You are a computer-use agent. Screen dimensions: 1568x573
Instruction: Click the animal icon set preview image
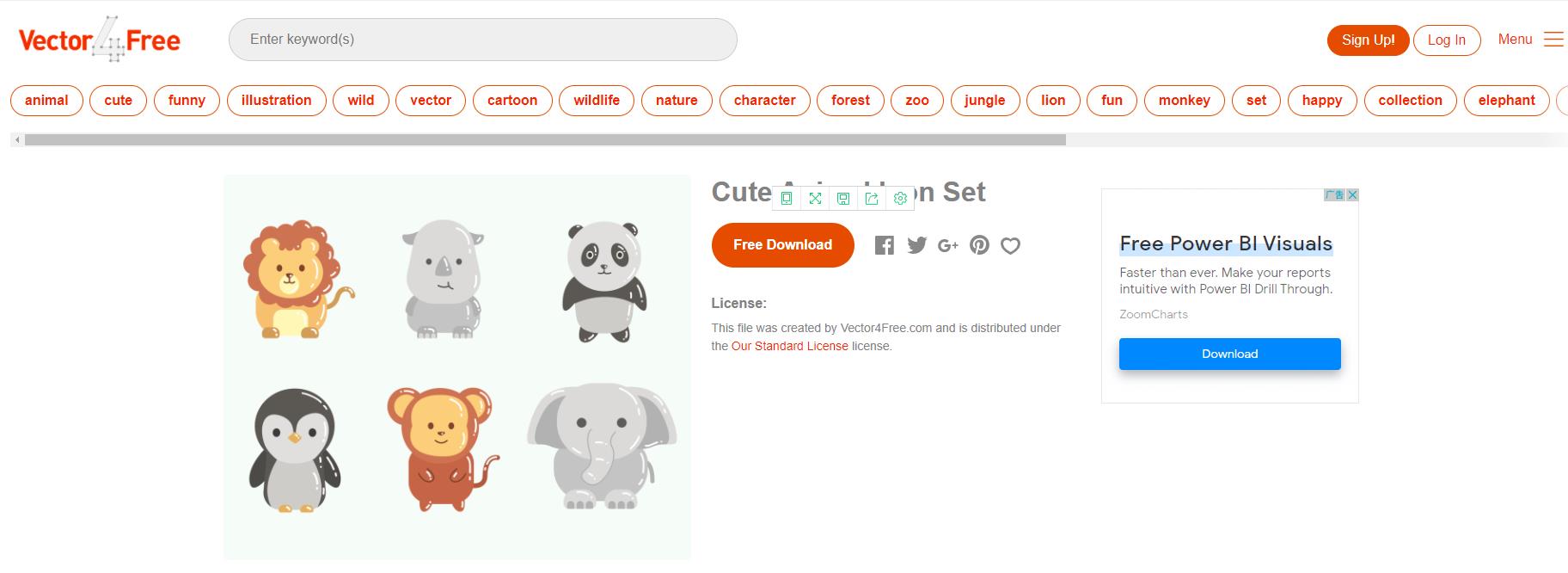(456, 367)
